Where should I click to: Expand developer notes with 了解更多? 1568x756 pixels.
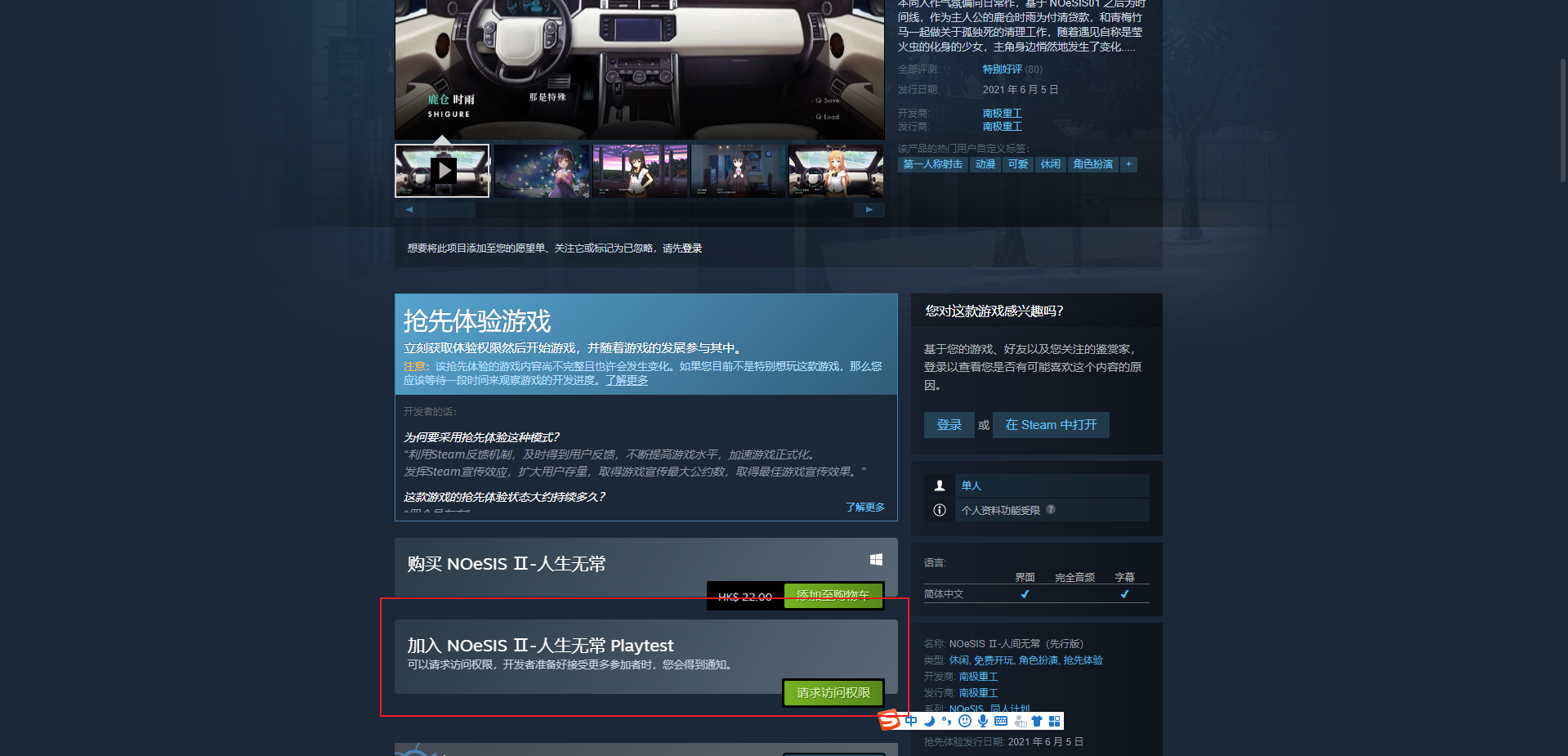pos(865,508)
